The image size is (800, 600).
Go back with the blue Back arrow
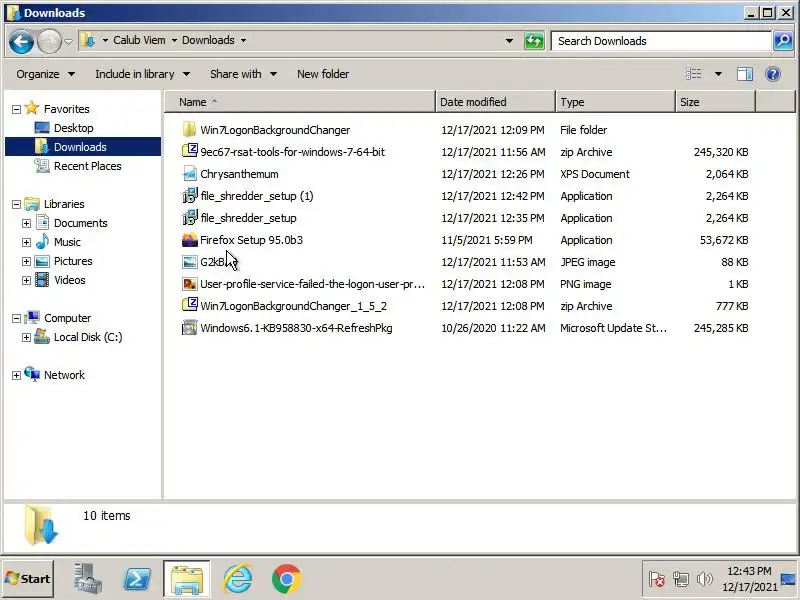21,41
